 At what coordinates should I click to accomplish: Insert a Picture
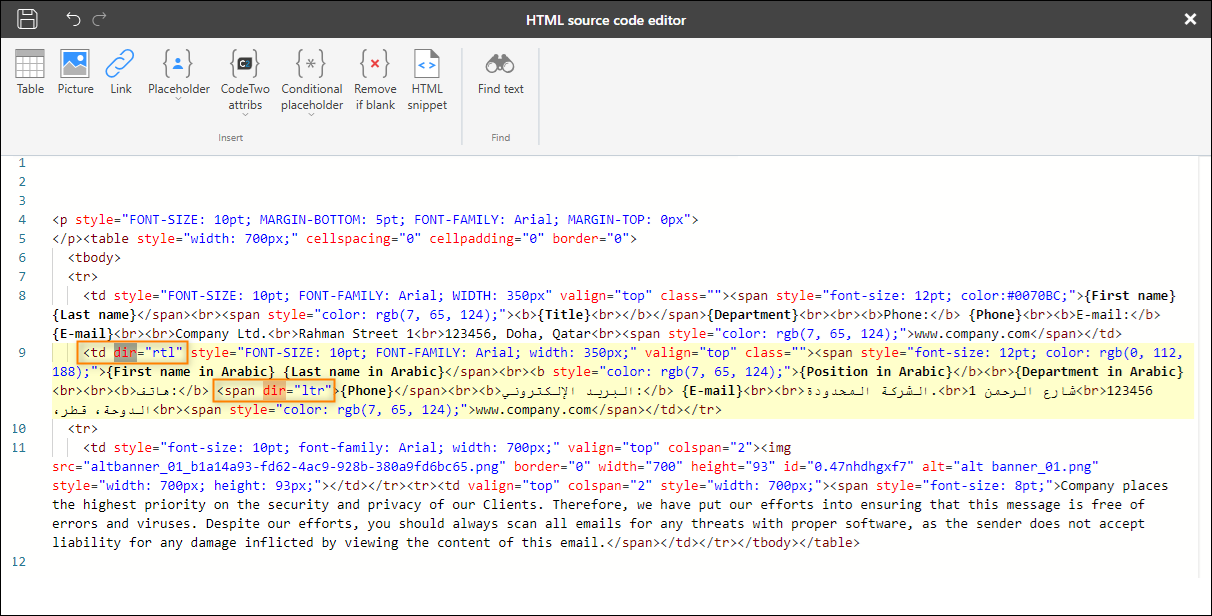75,72
